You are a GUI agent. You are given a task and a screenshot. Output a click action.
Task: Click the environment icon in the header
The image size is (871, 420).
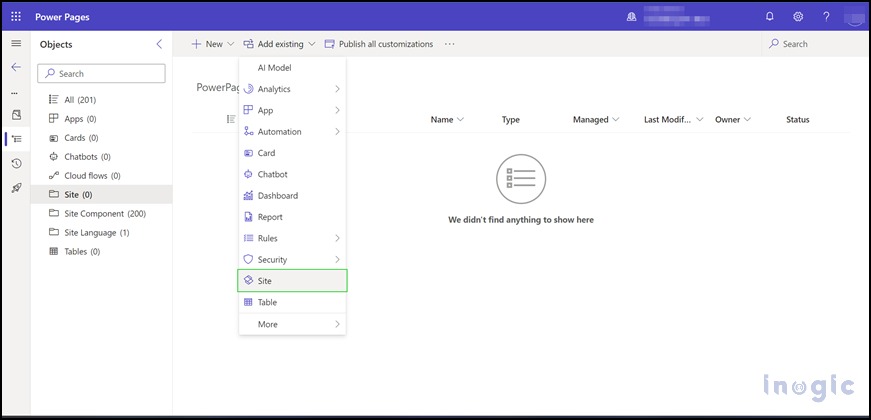tap(632, 17)
